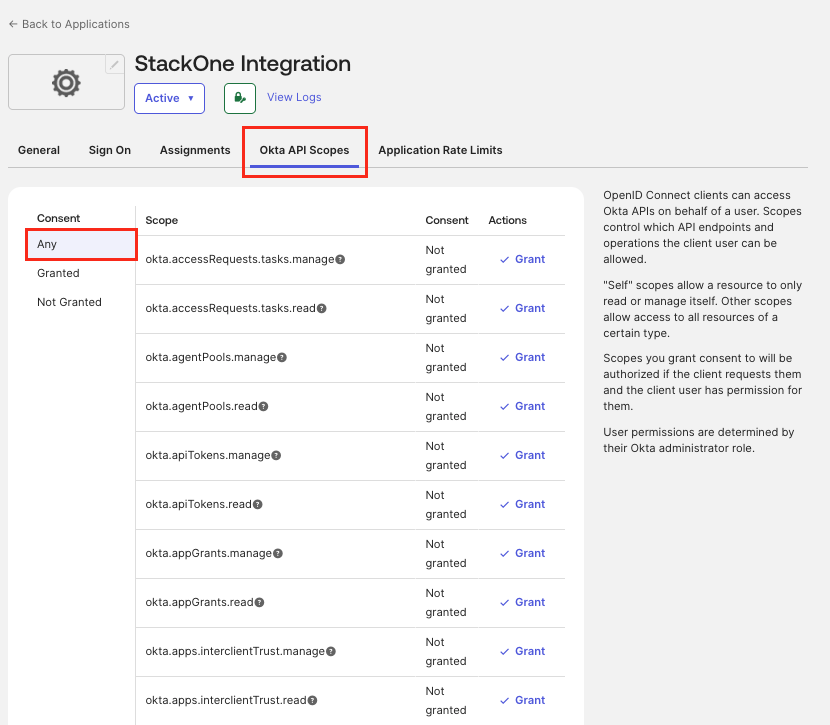The image size is (830, 725).
Task: Show help icon for okta.agentPools.read
Action: pyautogui.click(x=263, y=406)
